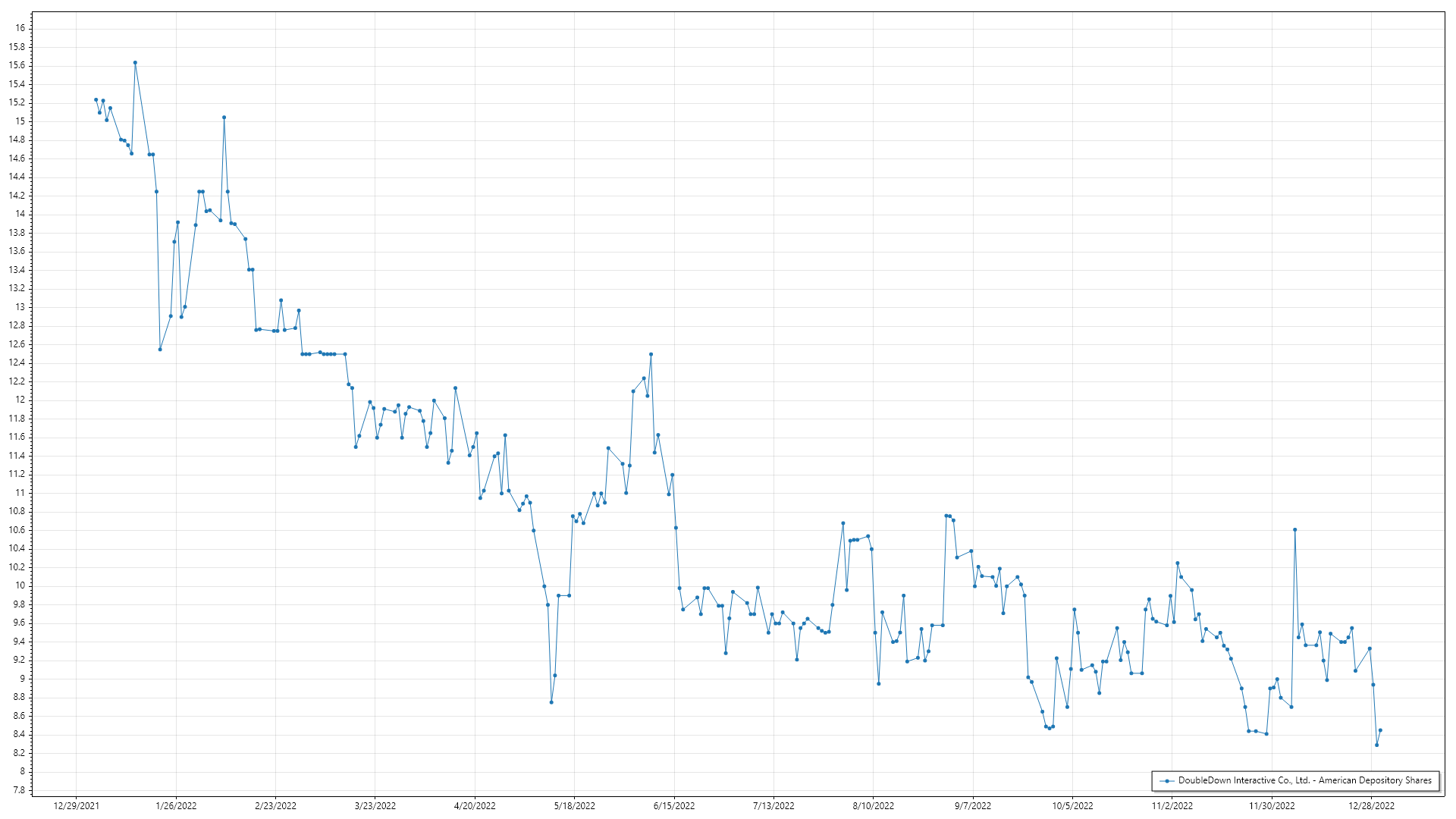Click the DoubleDown Interactive legend label
The width and height of the screenshot is (1456, 819).
point(1304,780)
